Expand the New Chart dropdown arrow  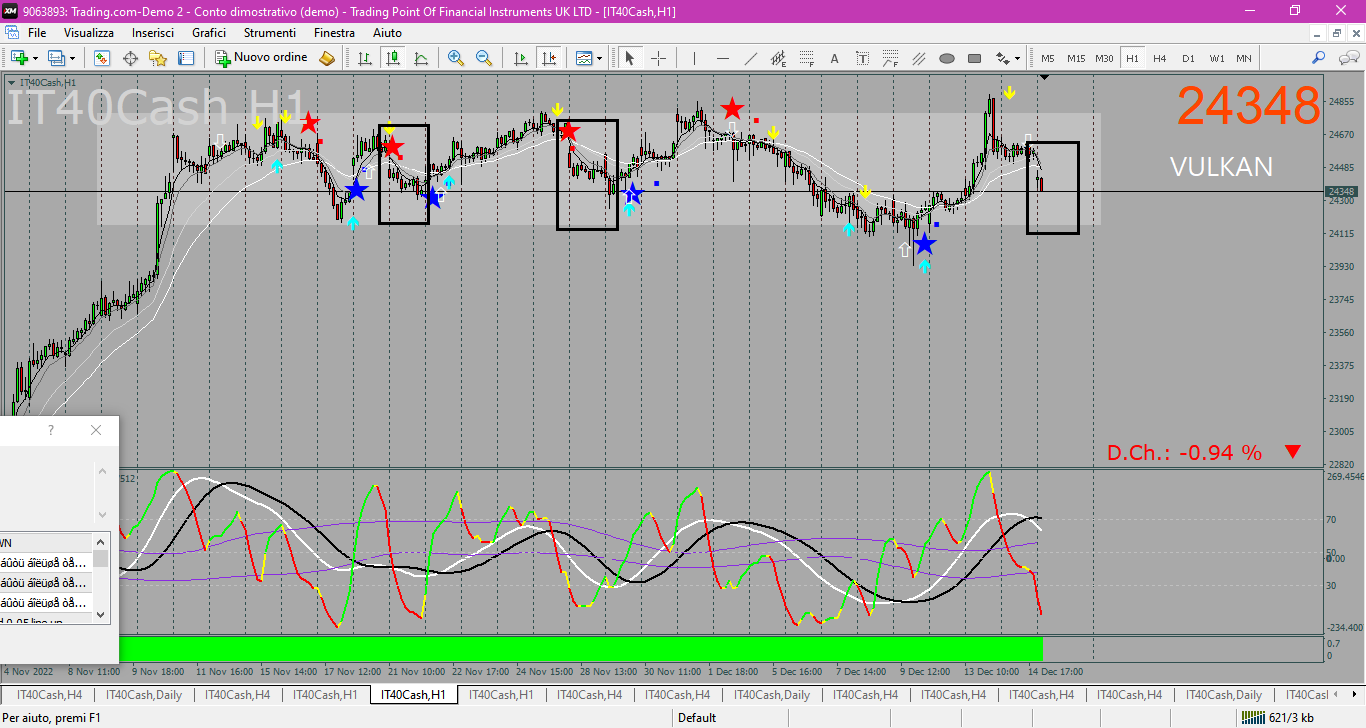coord(35,58)
